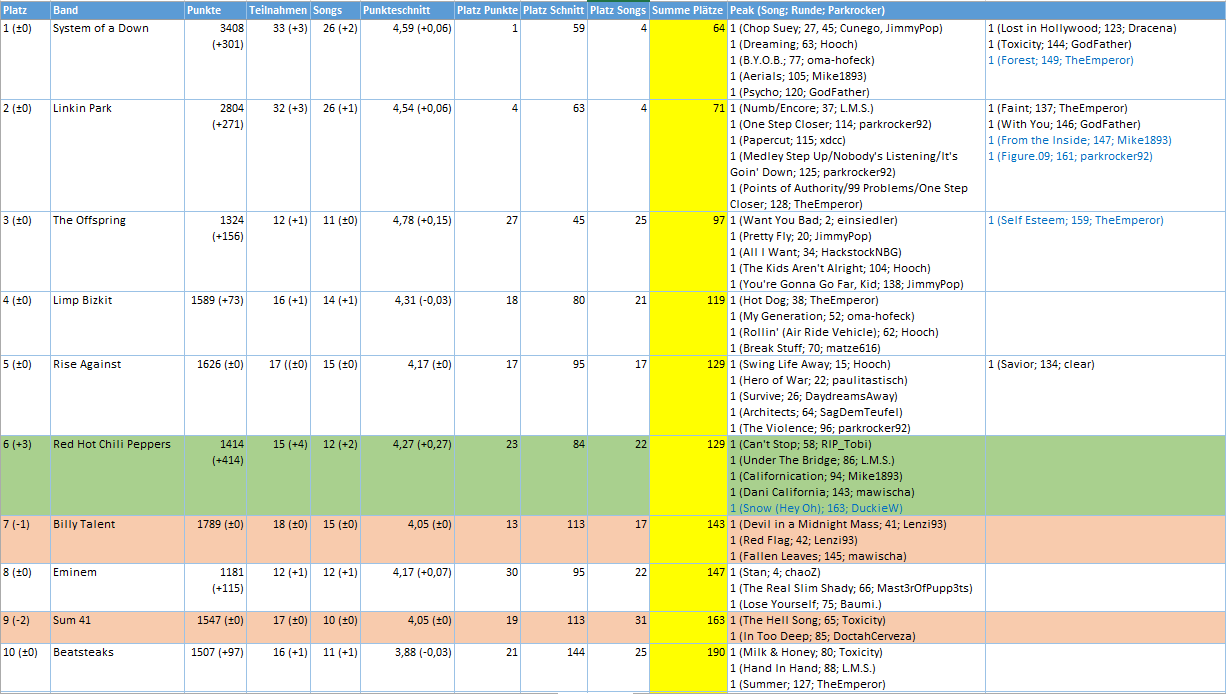Select the 'Sum 41' band cell

coord(117,628)
